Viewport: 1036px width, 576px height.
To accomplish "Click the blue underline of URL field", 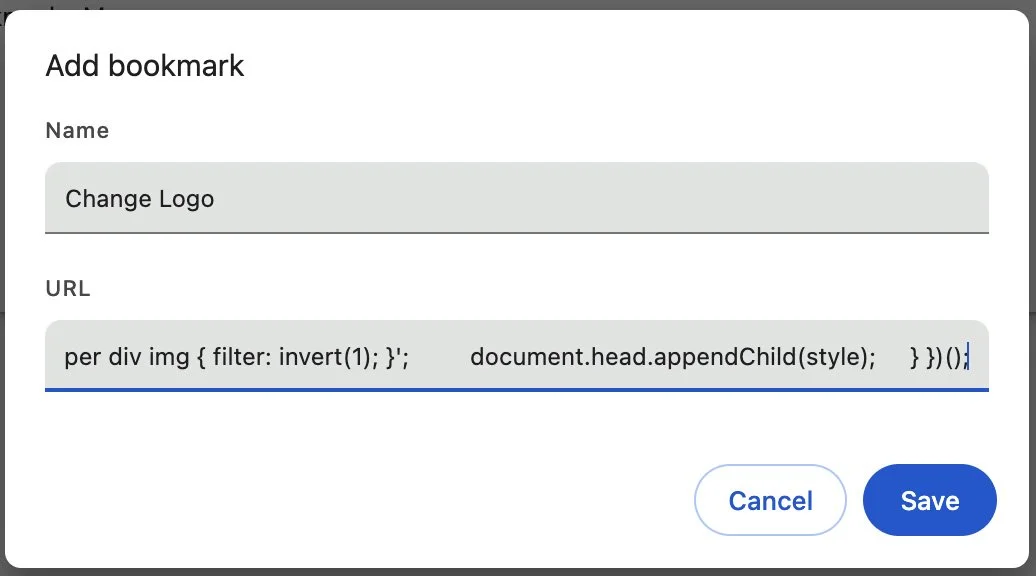I will [x=517, y=390].
